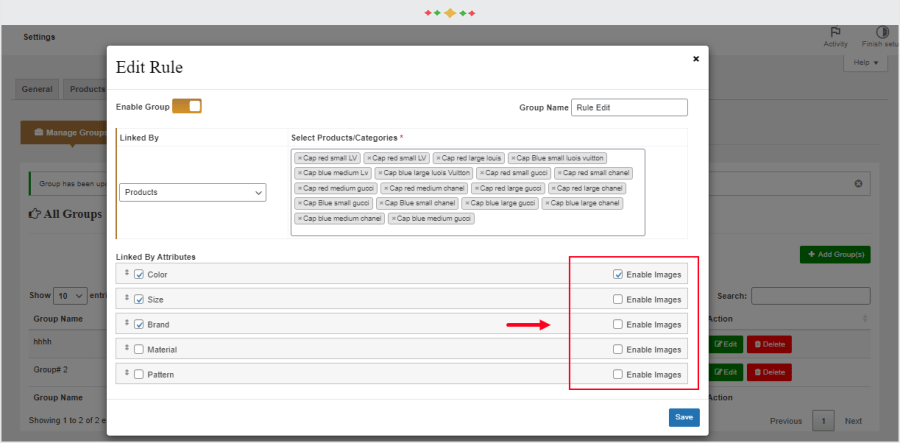Edit the Group# 2 entry
900x443 pixels.
726,372
